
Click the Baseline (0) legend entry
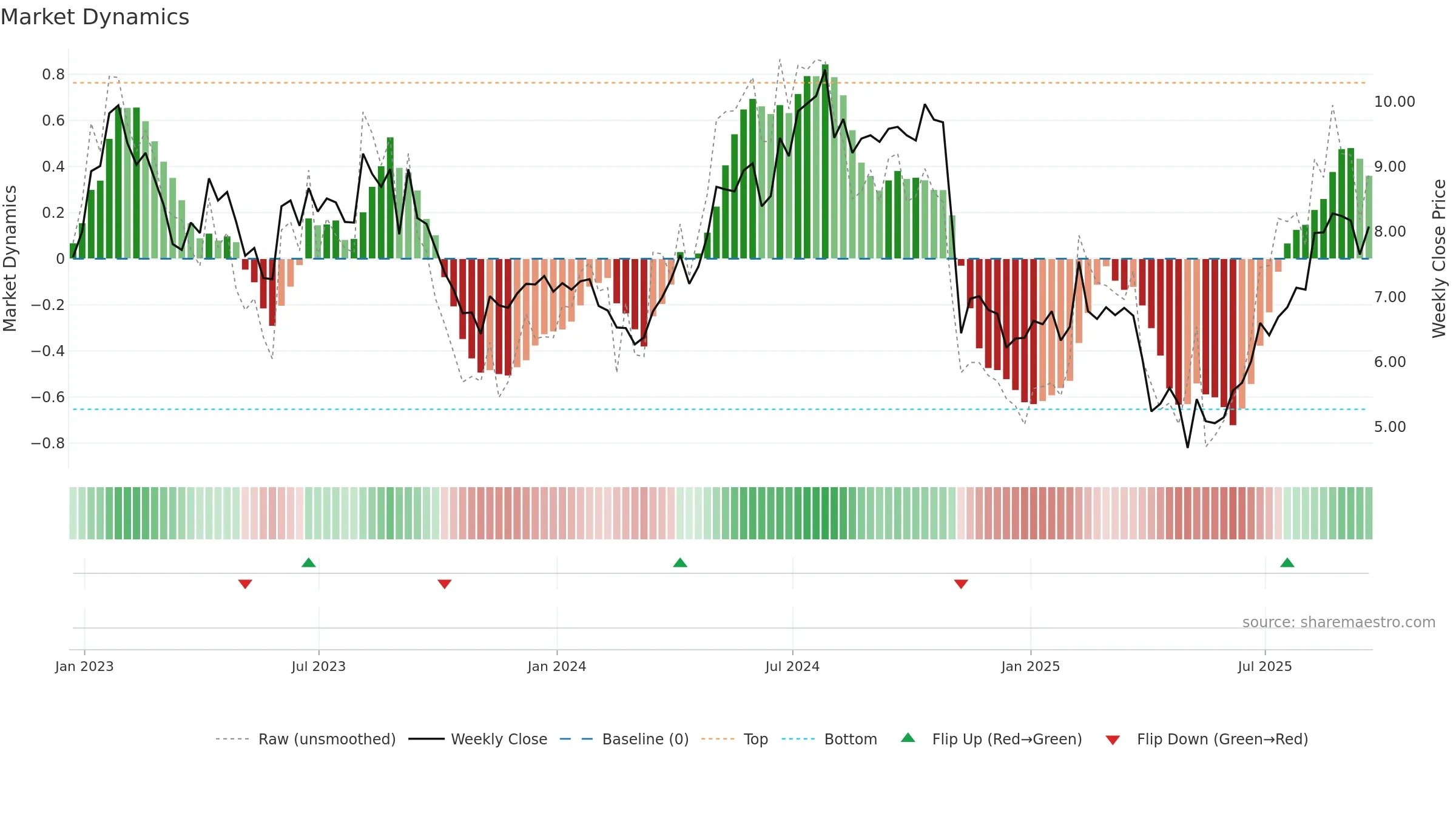pyautogui.click(x=624, y=739)
